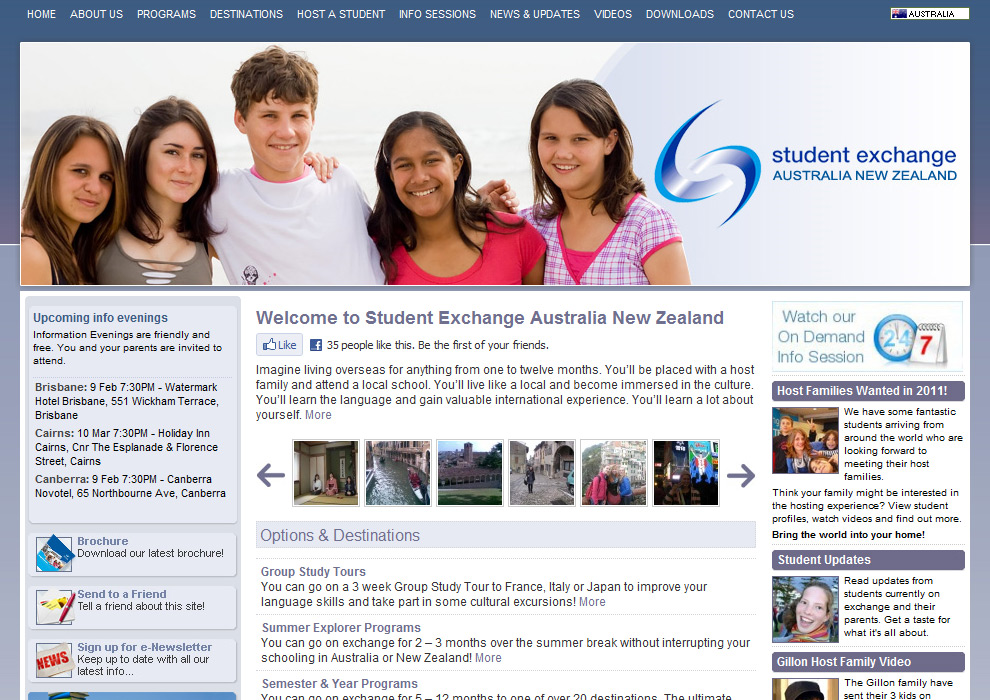Open the two girls hillside thumbnail
Image resolution: width=990 pixels, height=700 pixels.
click(x=614, y=473)
